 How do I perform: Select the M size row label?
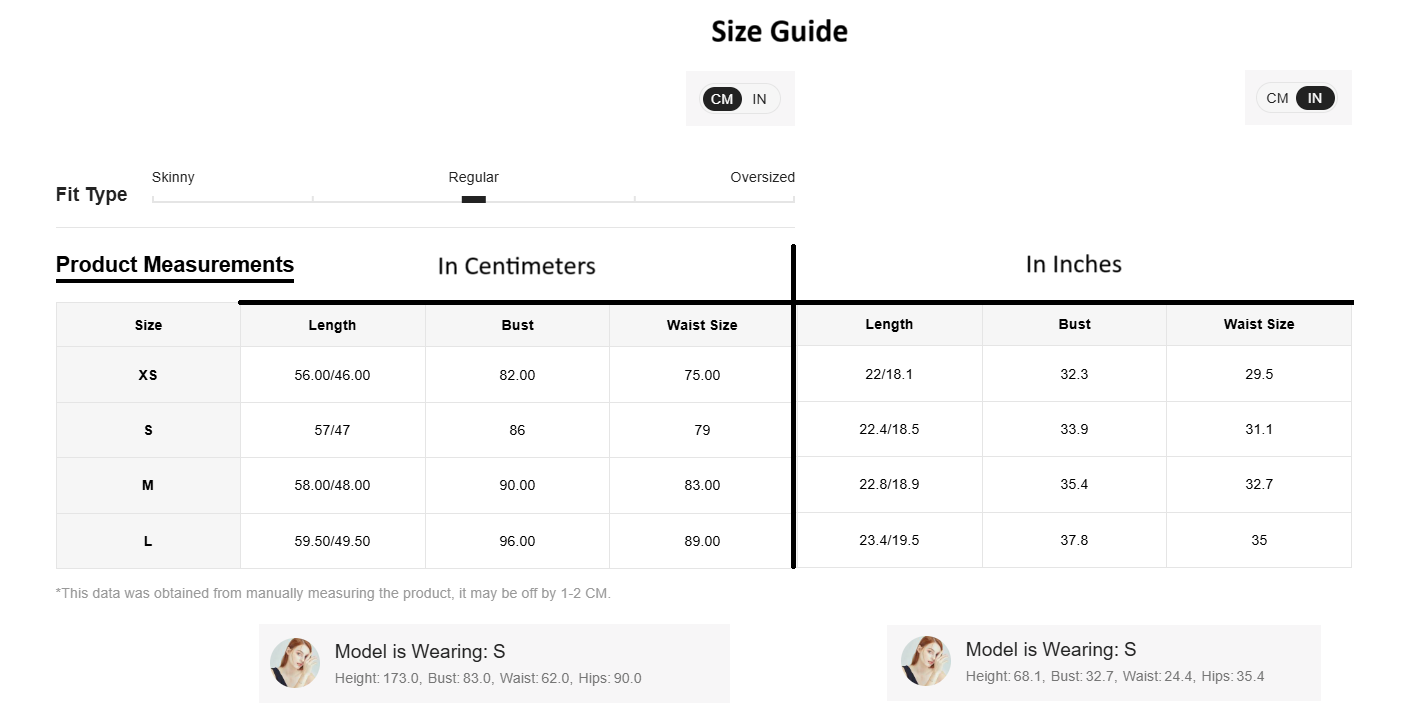[148, 485]
